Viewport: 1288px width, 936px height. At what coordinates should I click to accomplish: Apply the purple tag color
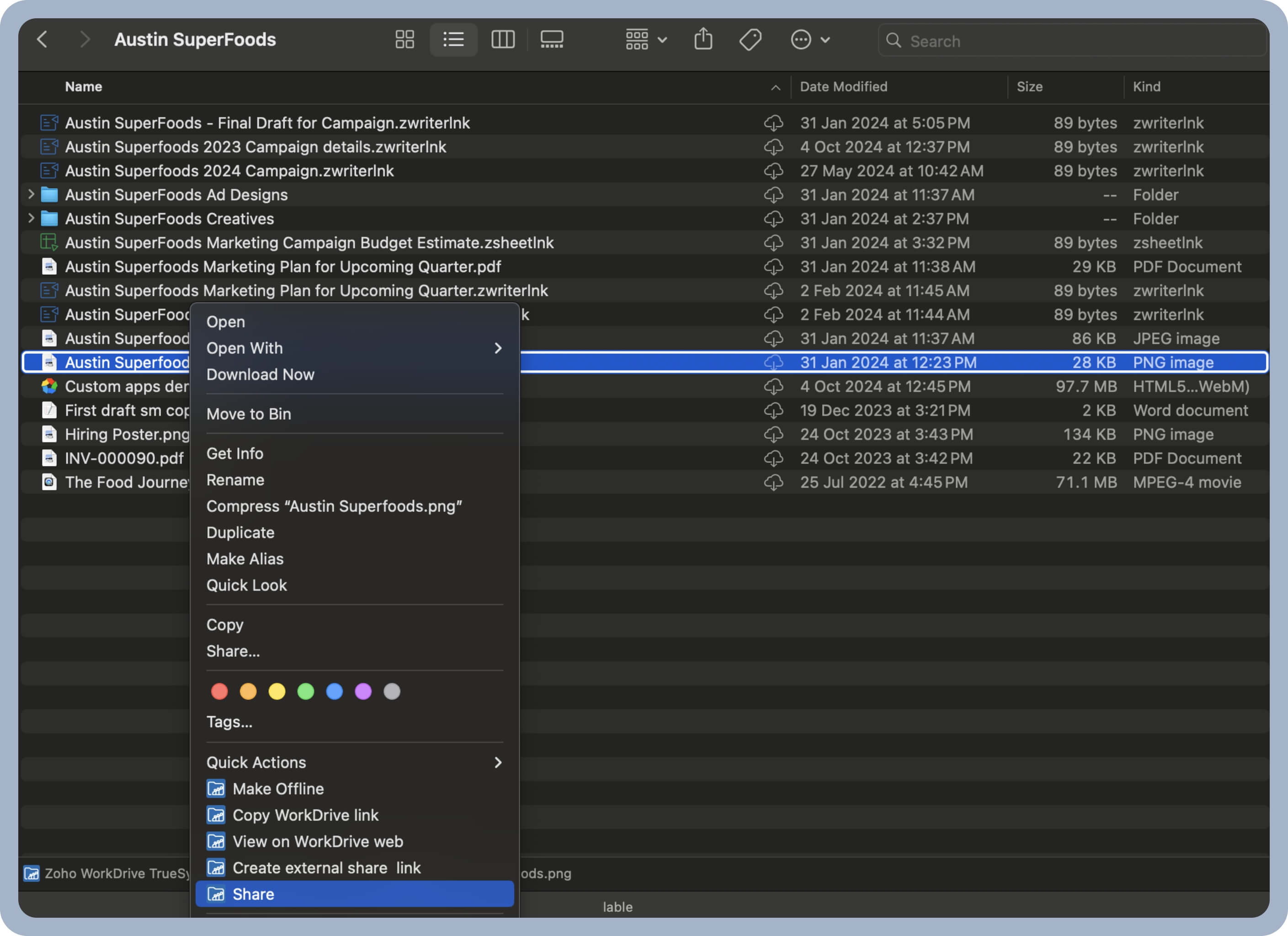pos(363,691)
